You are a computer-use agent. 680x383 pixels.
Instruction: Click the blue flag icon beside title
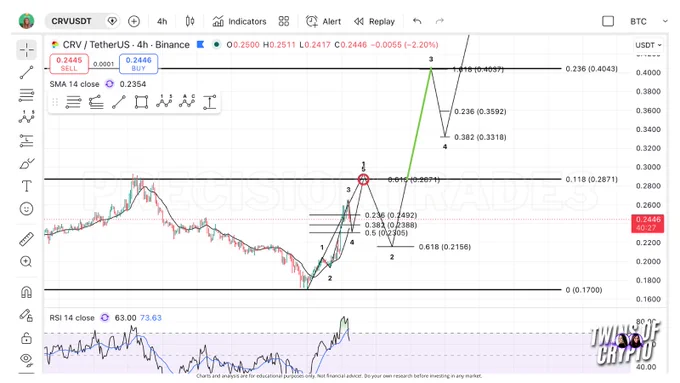click(200, 44)
